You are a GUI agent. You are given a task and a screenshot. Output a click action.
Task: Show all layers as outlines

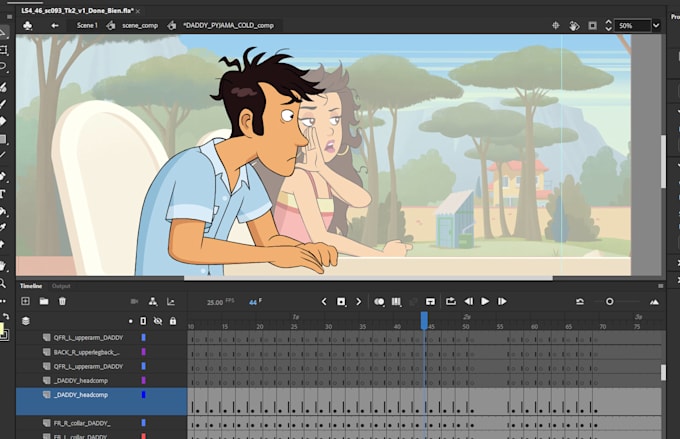point(143,321)
